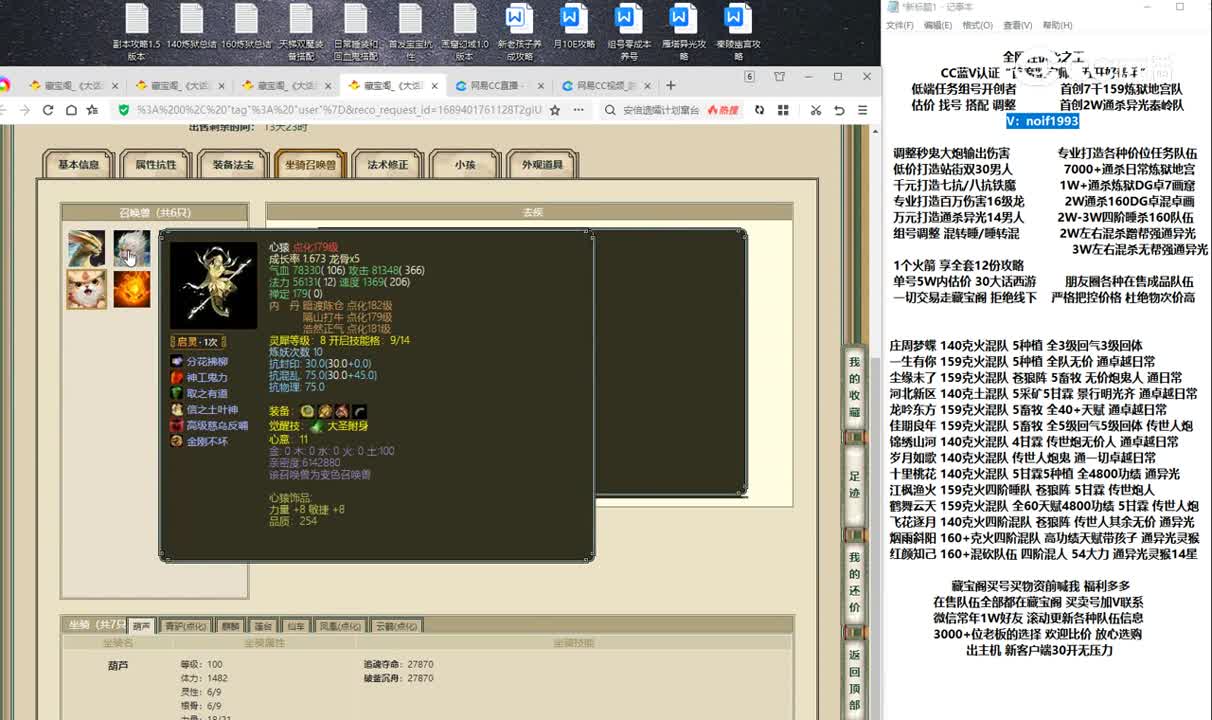Switch to the 基本信息 tab
Viewport: 1212px width, 720px height.
point(79,165)
